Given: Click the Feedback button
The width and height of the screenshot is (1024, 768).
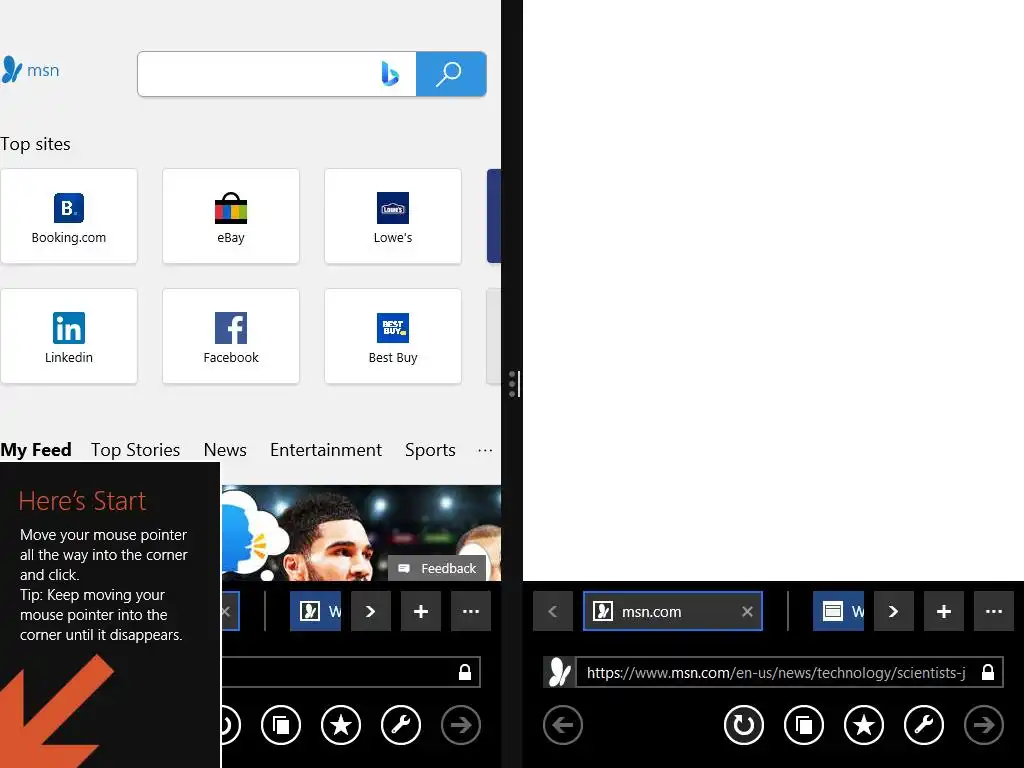Looking at the screenshot, I should point(438,568).
